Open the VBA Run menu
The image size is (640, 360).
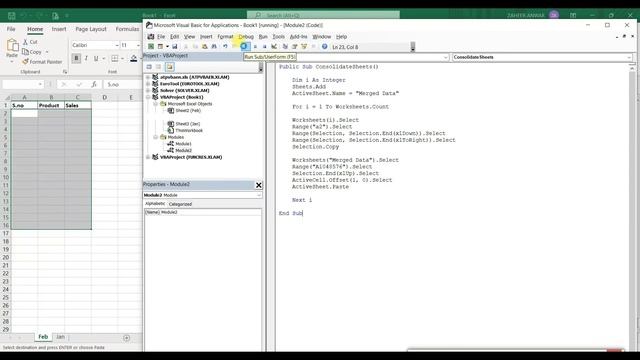[x=263, y=37]
